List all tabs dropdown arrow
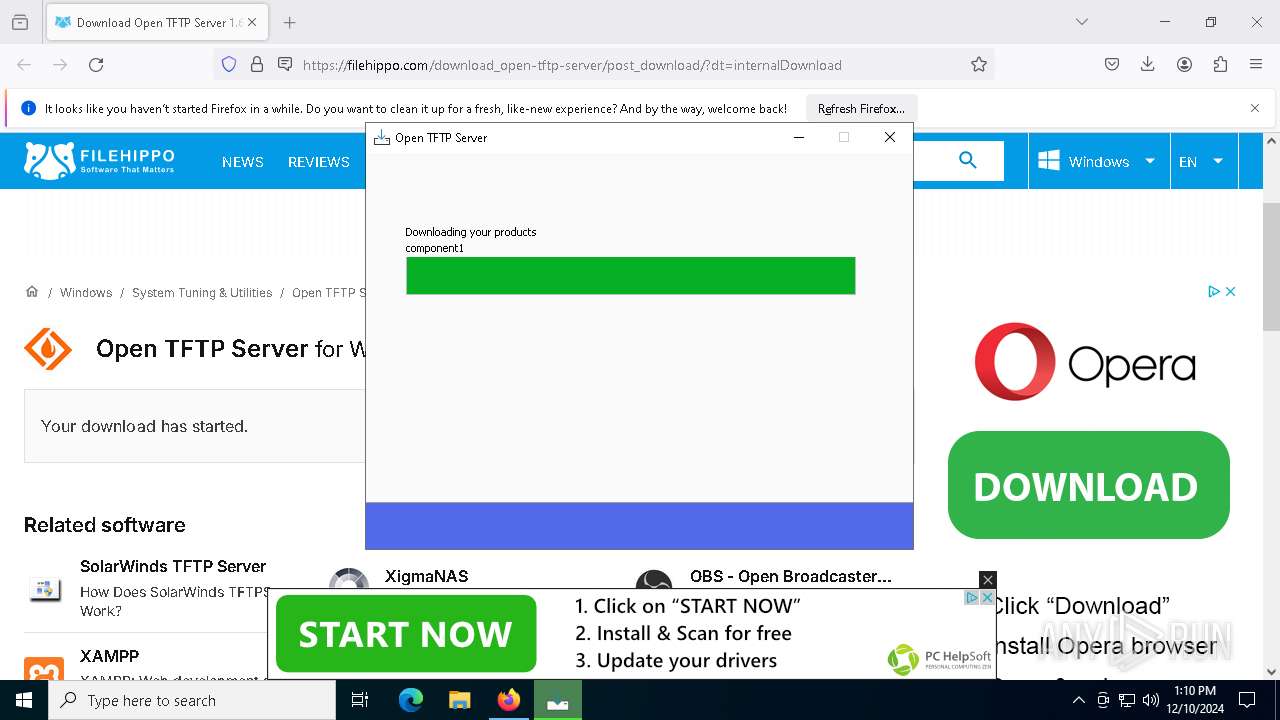This screenshot has width=1280, height=720. click(x=1081, y=22)
